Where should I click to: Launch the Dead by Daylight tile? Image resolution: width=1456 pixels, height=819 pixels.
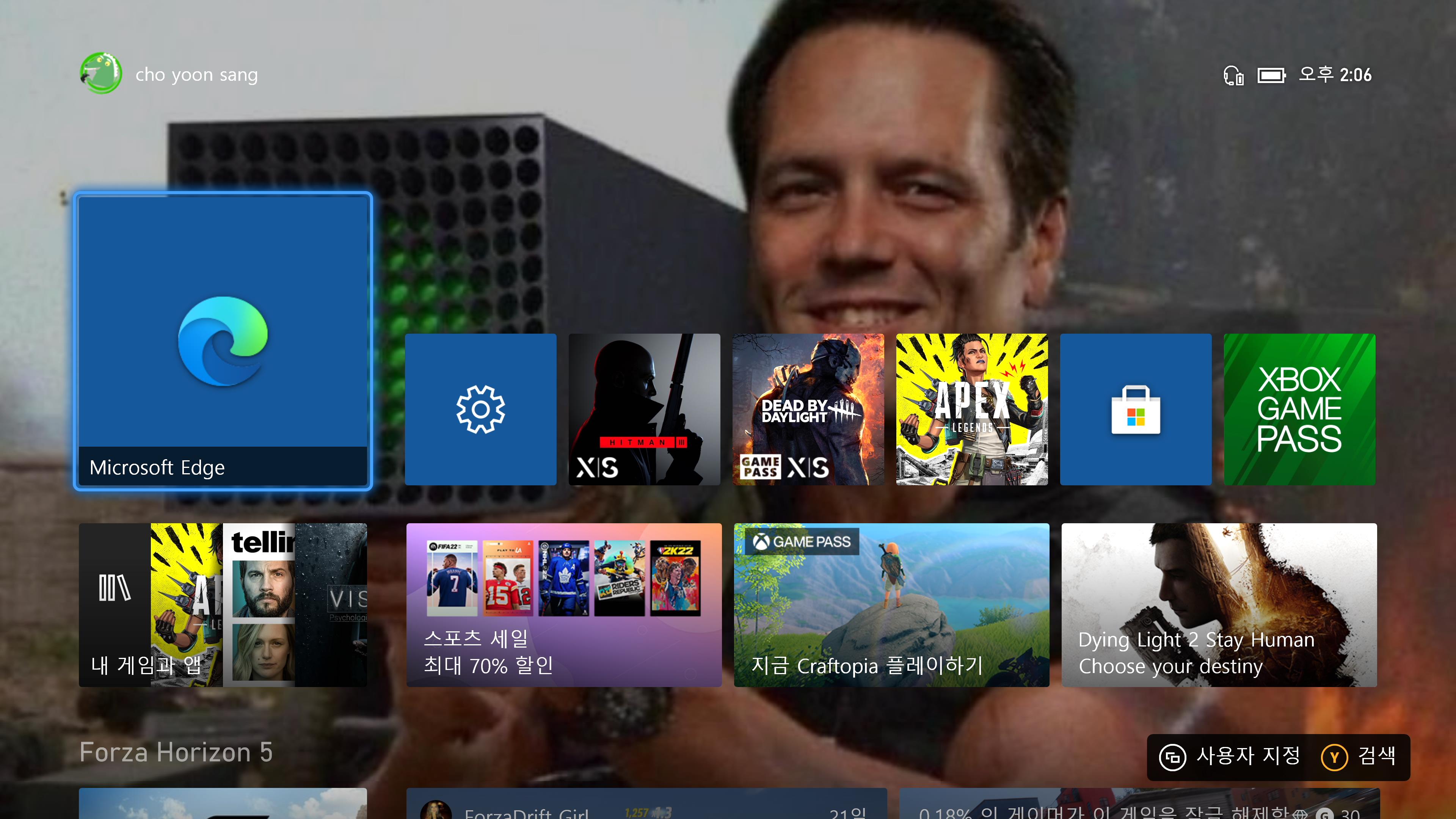click(808, 409)
